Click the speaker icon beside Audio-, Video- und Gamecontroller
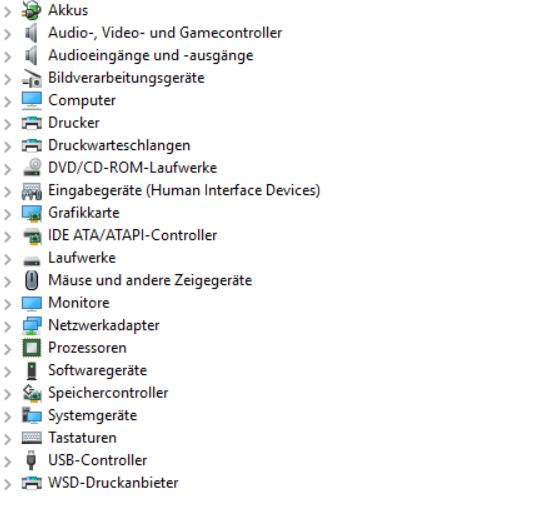This screenshot has width=548, height=509. click(31, 33)
